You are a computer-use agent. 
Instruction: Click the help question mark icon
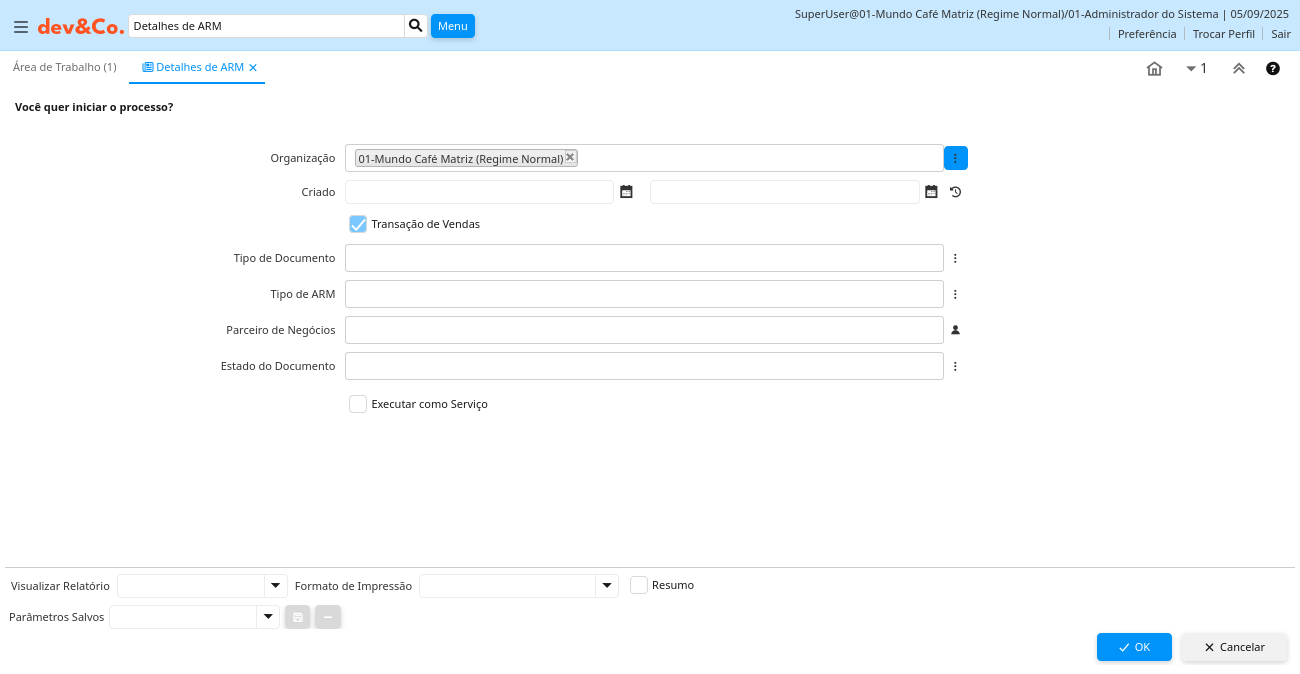1273,69
